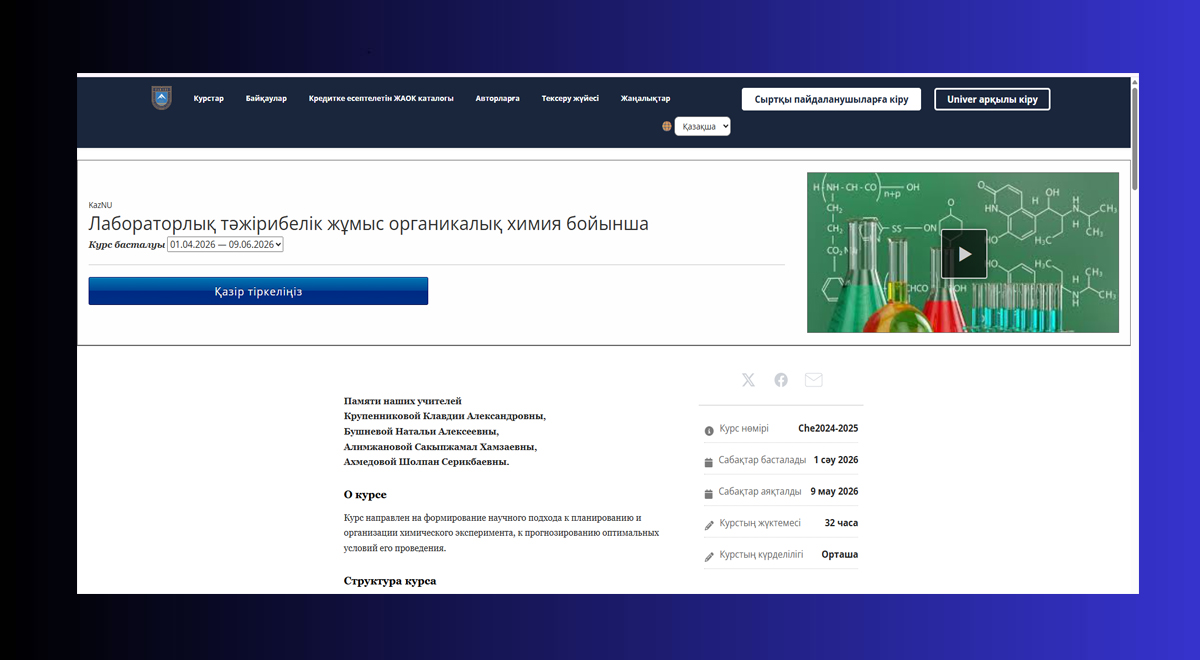Viewport: 1200px width, 660px height.
Task: Open Байқаулар menu item
Action: [266, 98]
